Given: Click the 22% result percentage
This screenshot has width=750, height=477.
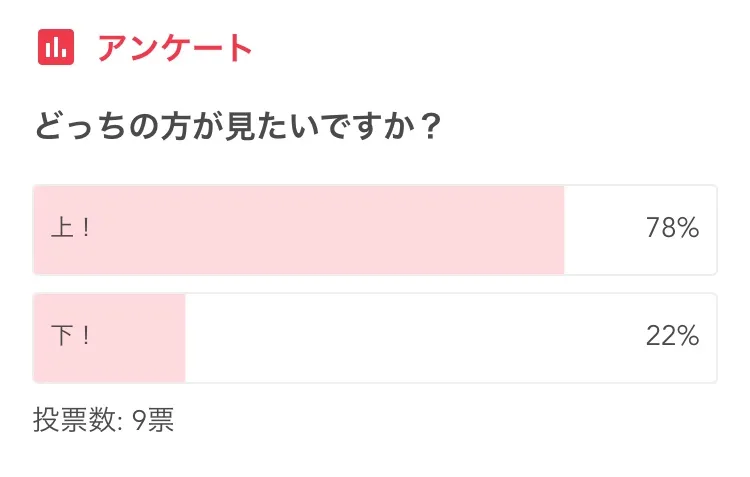Looking at the screenshot, I should [x=672, y=337].
